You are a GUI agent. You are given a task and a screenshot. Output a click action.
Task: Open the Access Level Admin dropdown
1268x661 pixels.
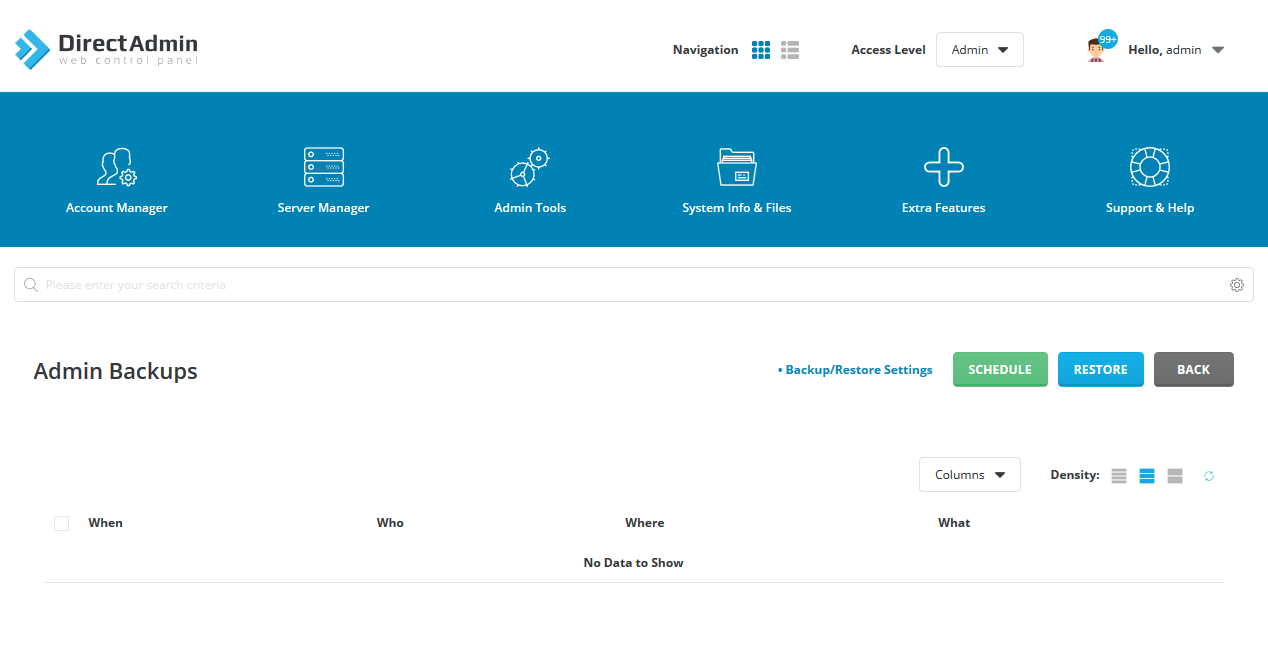(979, 50)
